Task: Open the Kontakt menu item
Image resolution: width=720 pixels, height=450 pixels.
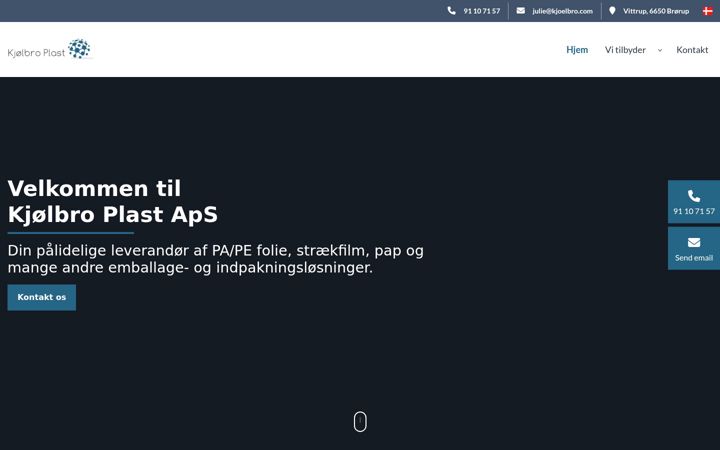Action: [692, 50]
